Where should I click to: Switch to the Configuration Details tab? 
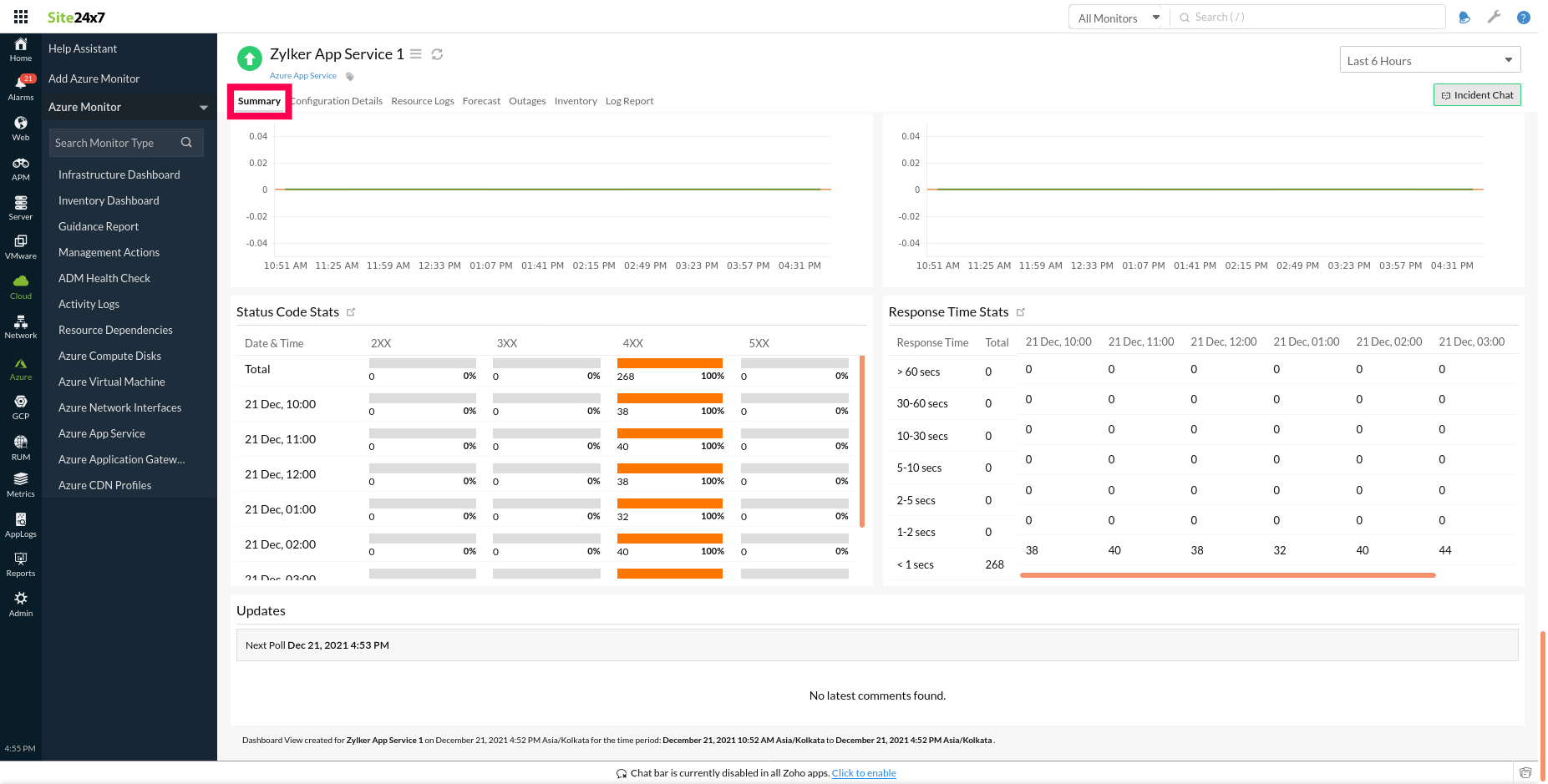click(x=336, y=100)
